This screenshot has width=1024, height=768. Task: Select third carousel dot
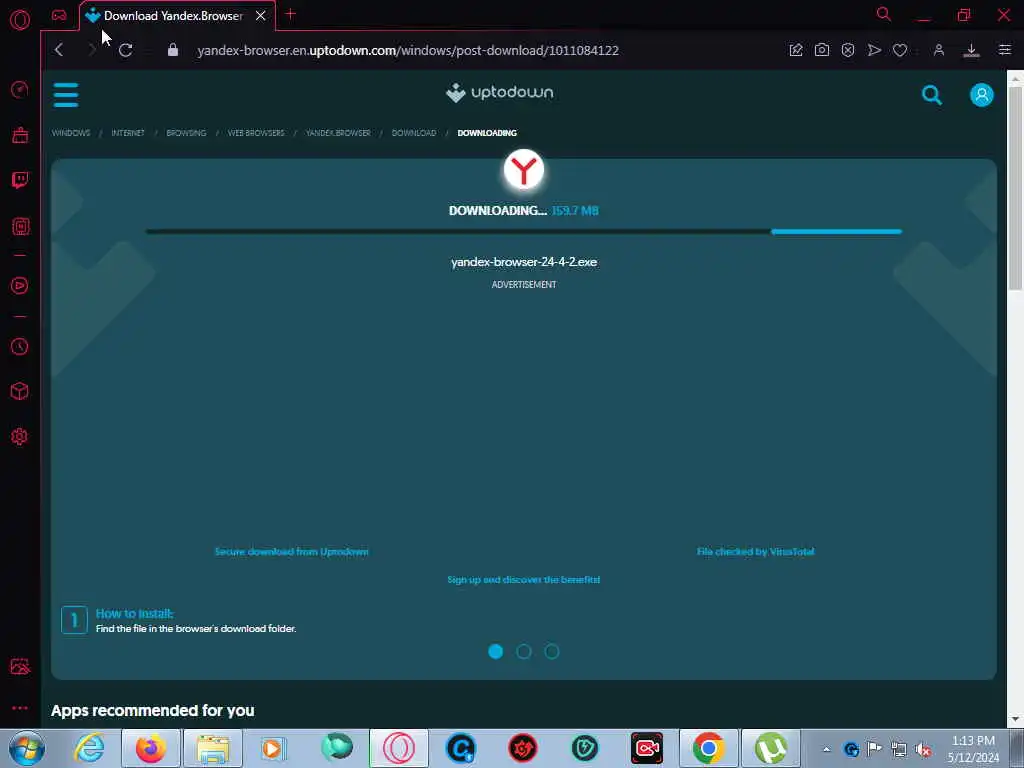pyautogui.click(x=552, y=651)
